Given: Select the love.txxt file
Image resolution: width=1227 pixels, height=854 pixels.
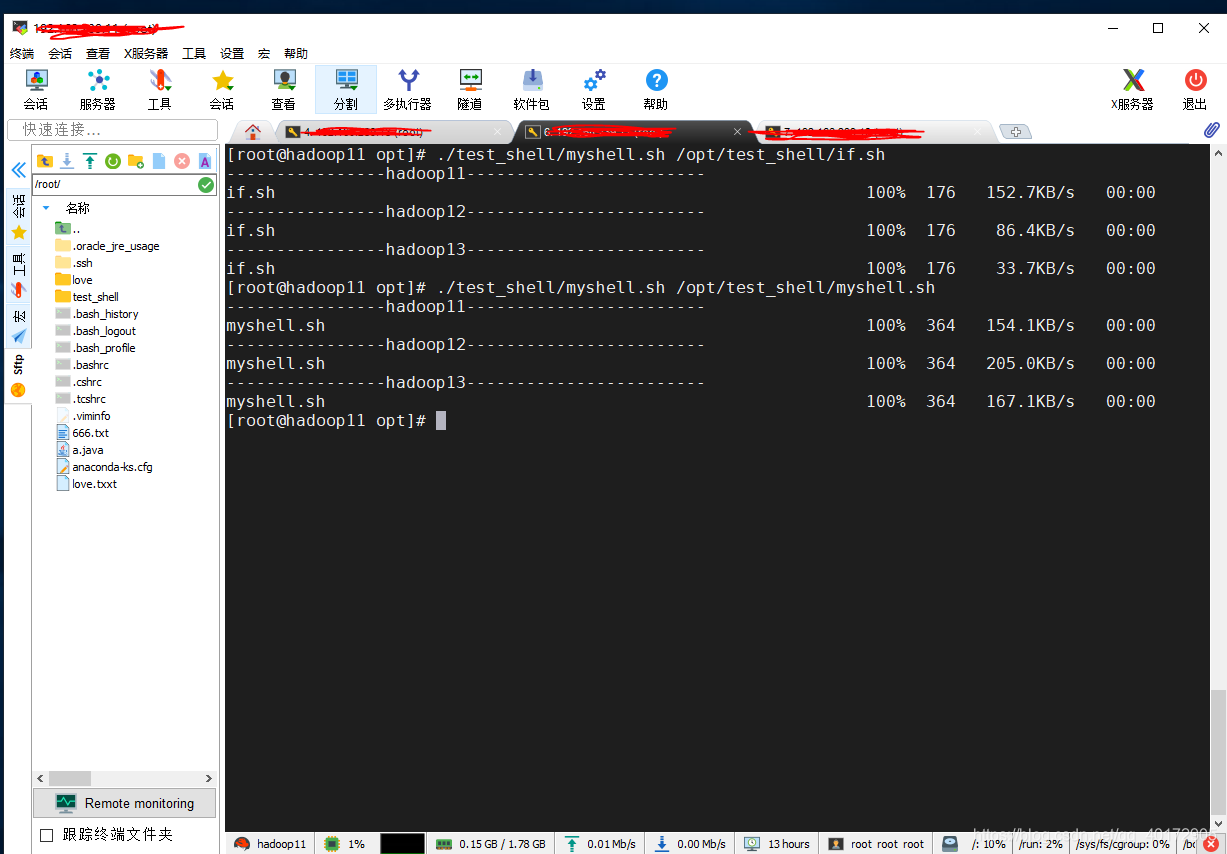Looking at the screenshot, I should (x=86, y=484).
